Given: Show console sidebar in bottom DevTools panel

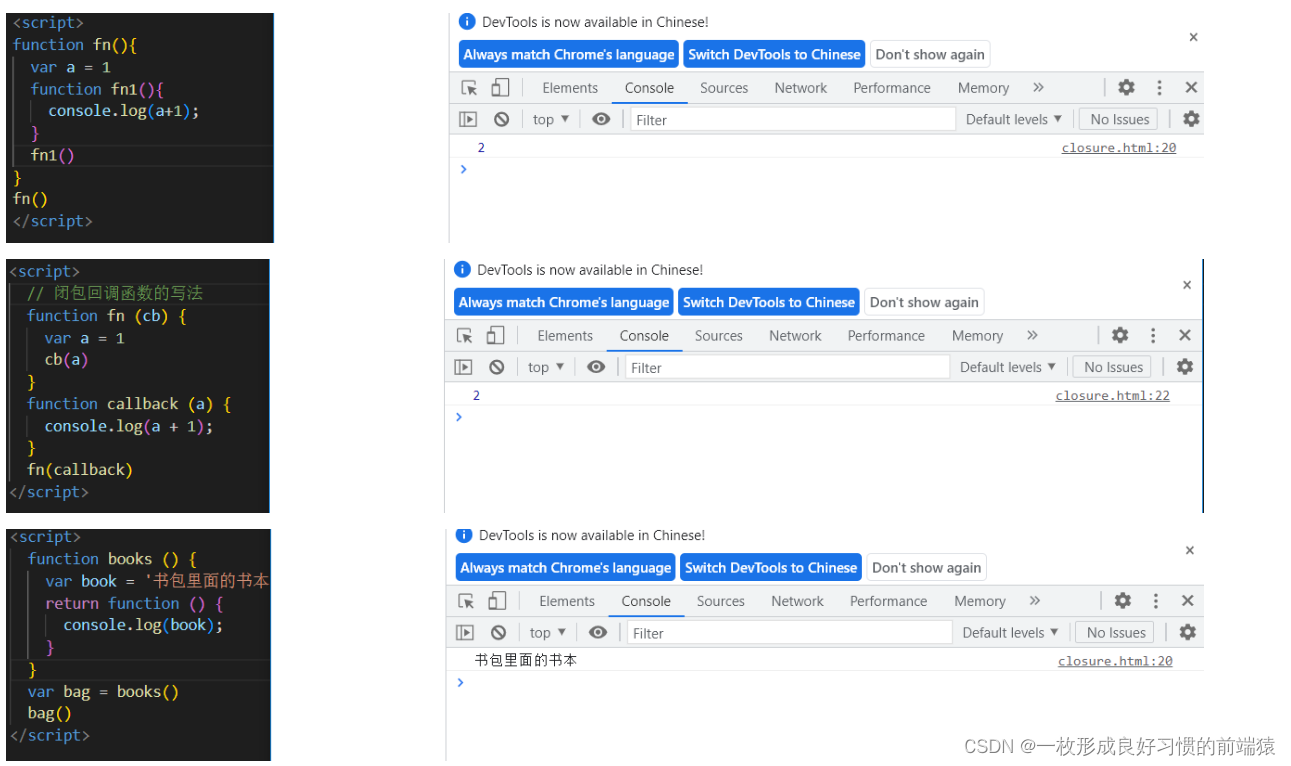Looking at the screenshot, I should click(465, 632).
